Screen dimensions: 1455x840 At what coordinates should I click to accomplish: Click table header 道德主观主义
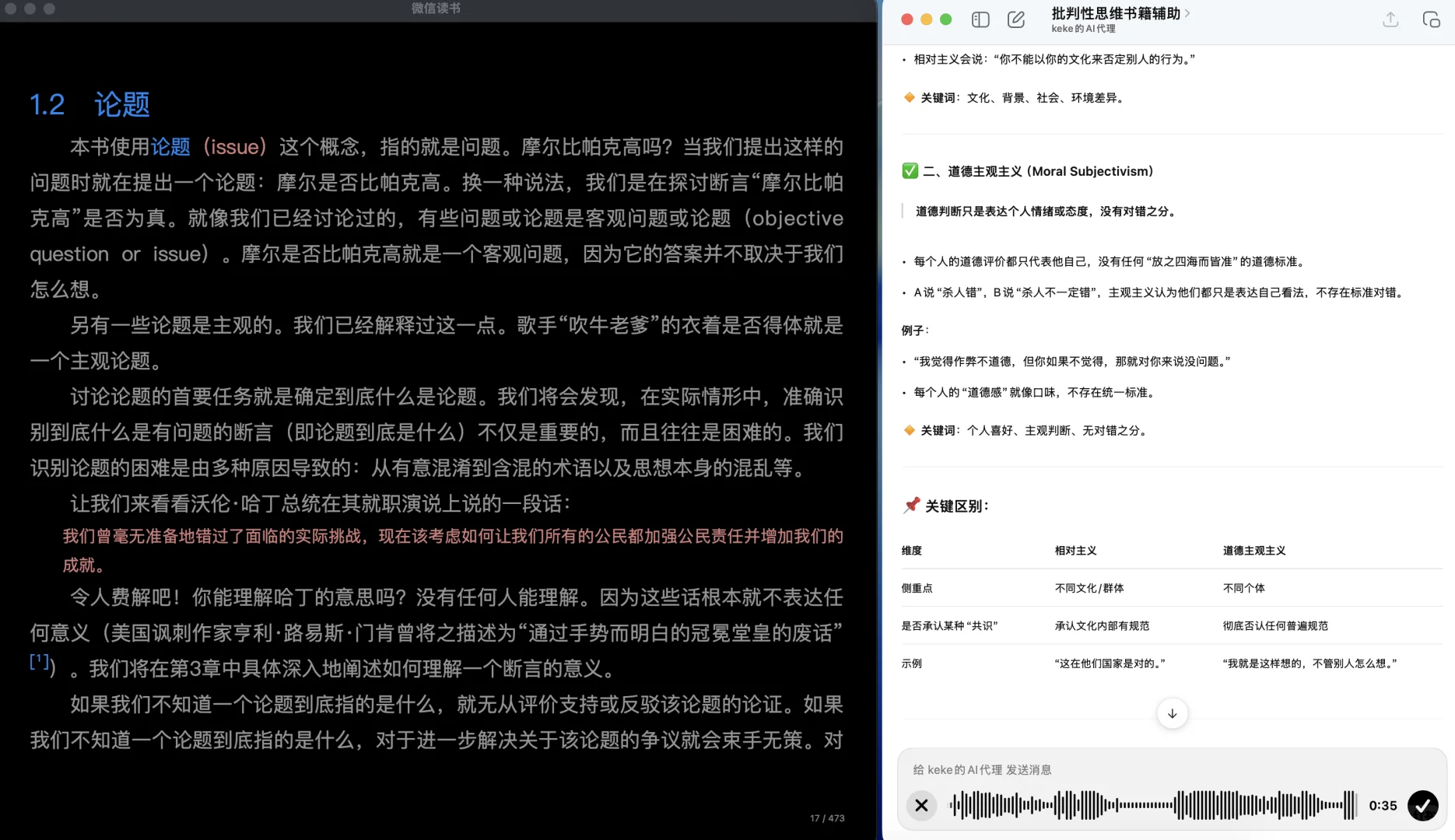1253,551
